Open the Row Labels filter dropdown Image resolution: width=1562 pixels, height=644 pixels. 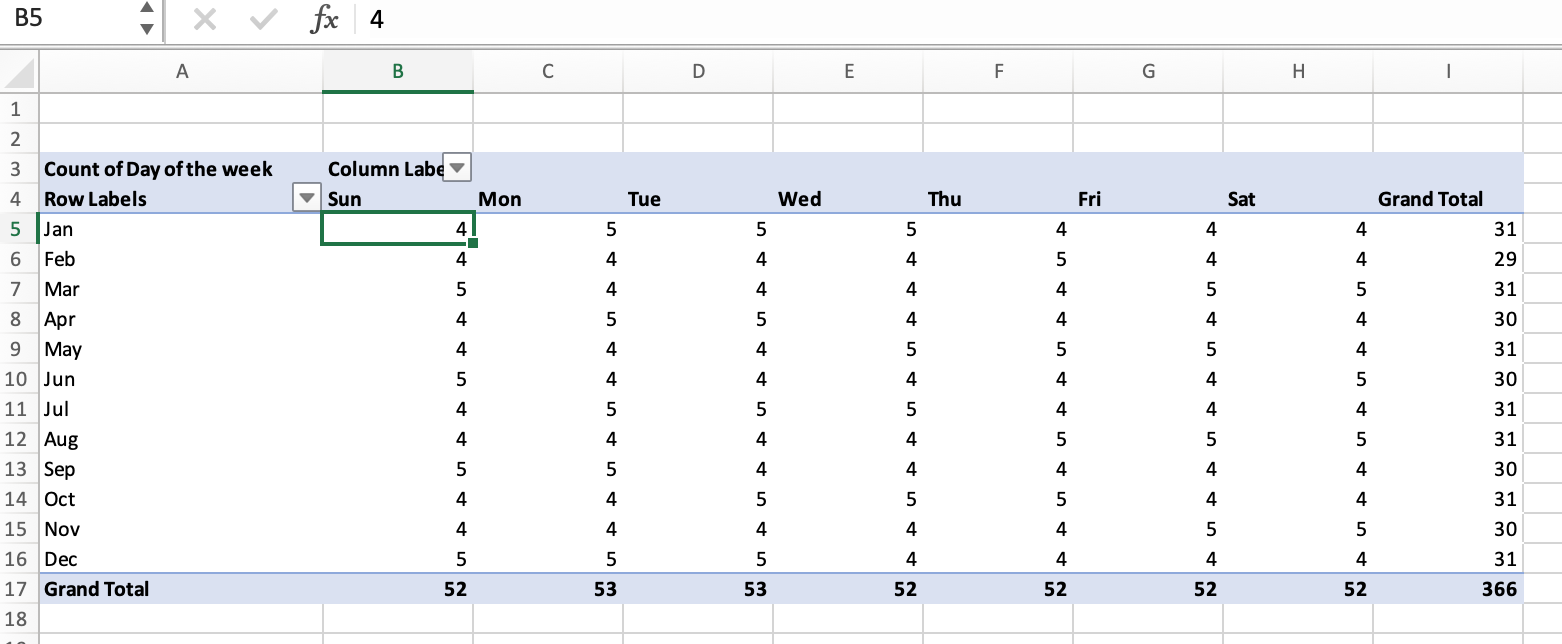[305, 198]
